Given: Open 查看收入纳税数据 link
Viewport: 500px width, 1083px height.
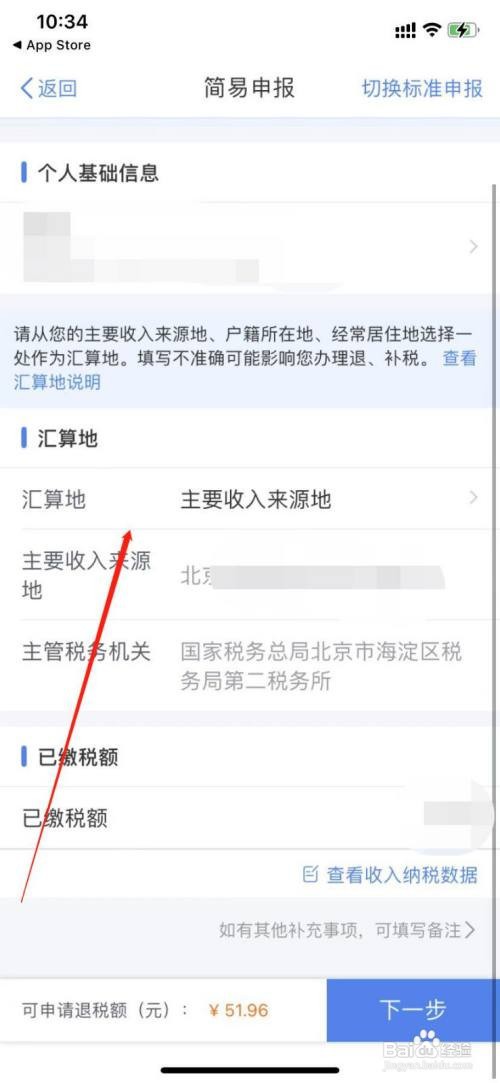Looking at the screenshot, I should tap(401, 875).
